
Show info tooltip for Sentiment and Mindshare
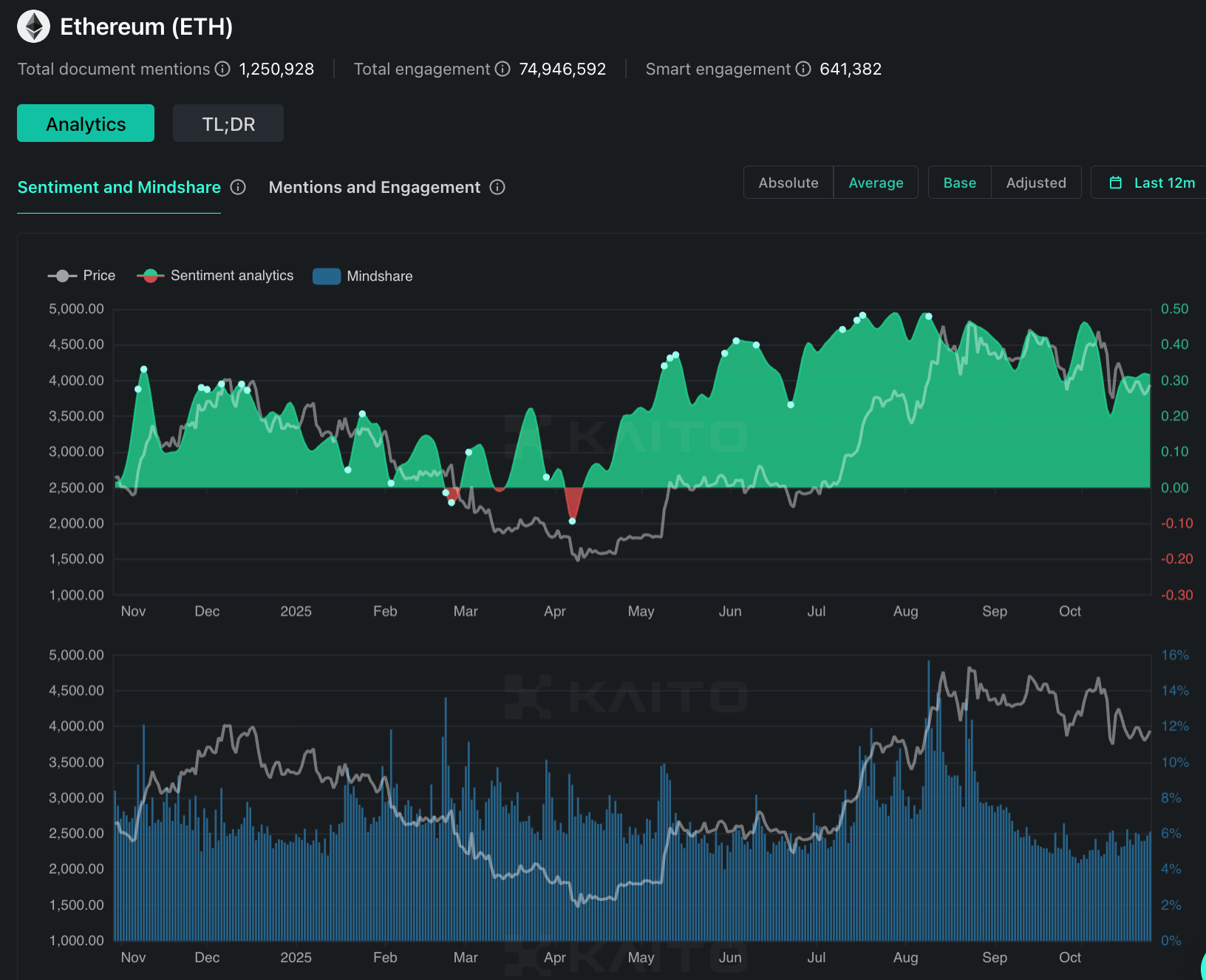[238, 187]
